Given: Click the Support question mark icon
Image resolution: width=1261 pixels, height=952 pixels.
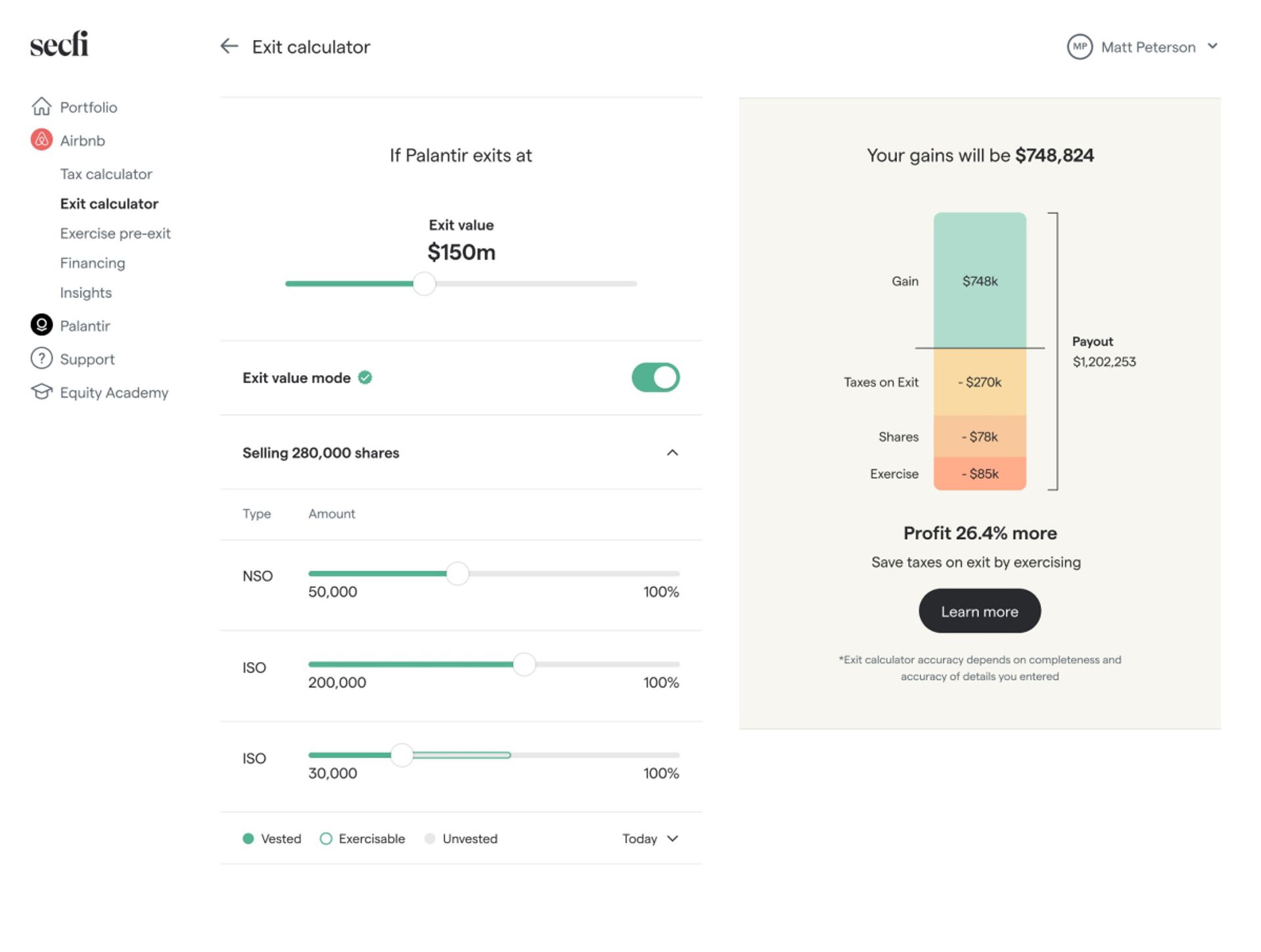Looking at the screenshot, I should point(41,359).
